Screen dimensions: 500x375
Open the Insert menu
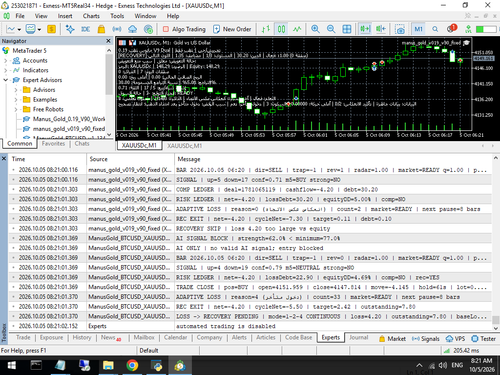tap(65, 16)
